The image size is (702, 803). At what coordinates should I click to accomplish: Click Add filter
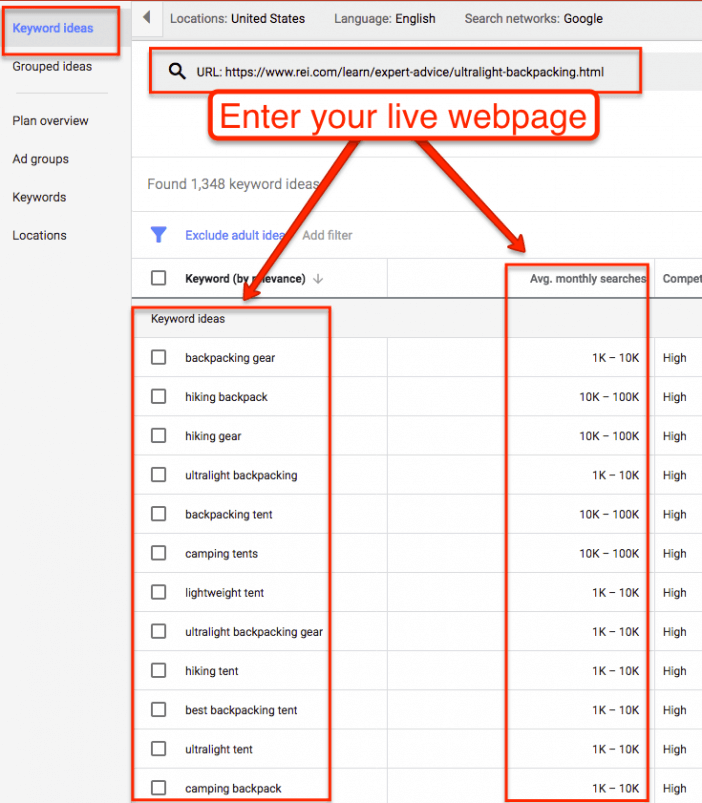[x=327, y=235]
